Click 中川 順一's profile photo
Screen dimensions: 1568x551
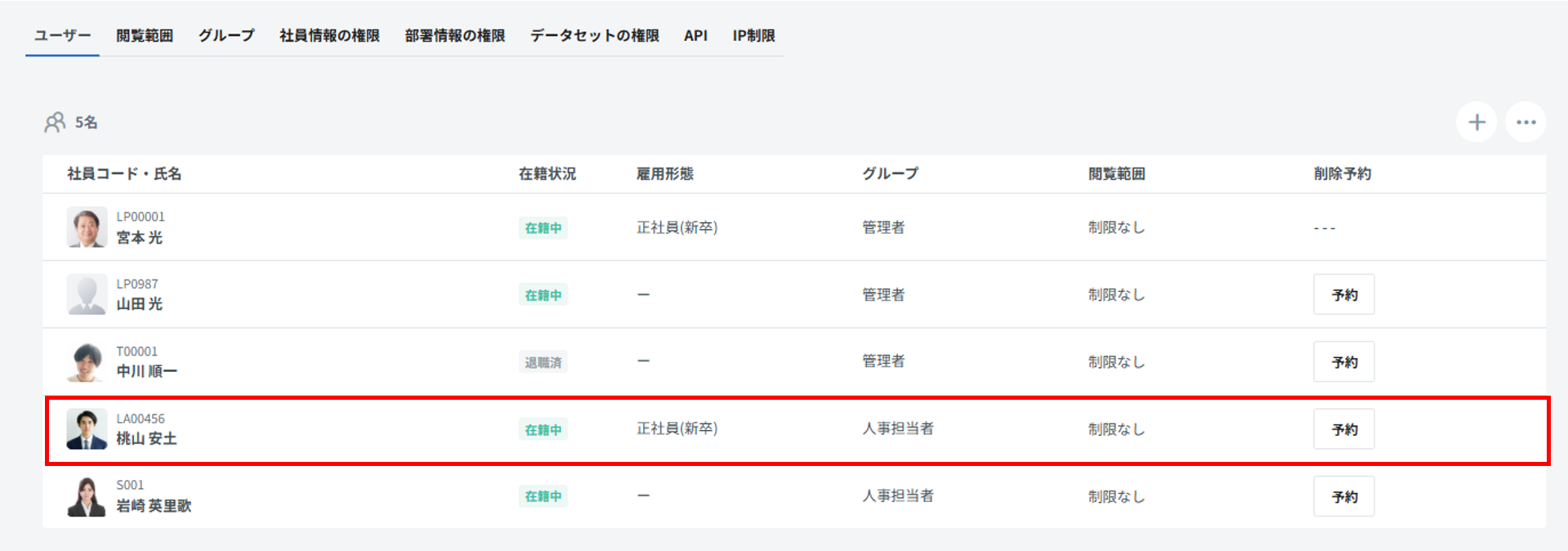(x=87, y=361)
